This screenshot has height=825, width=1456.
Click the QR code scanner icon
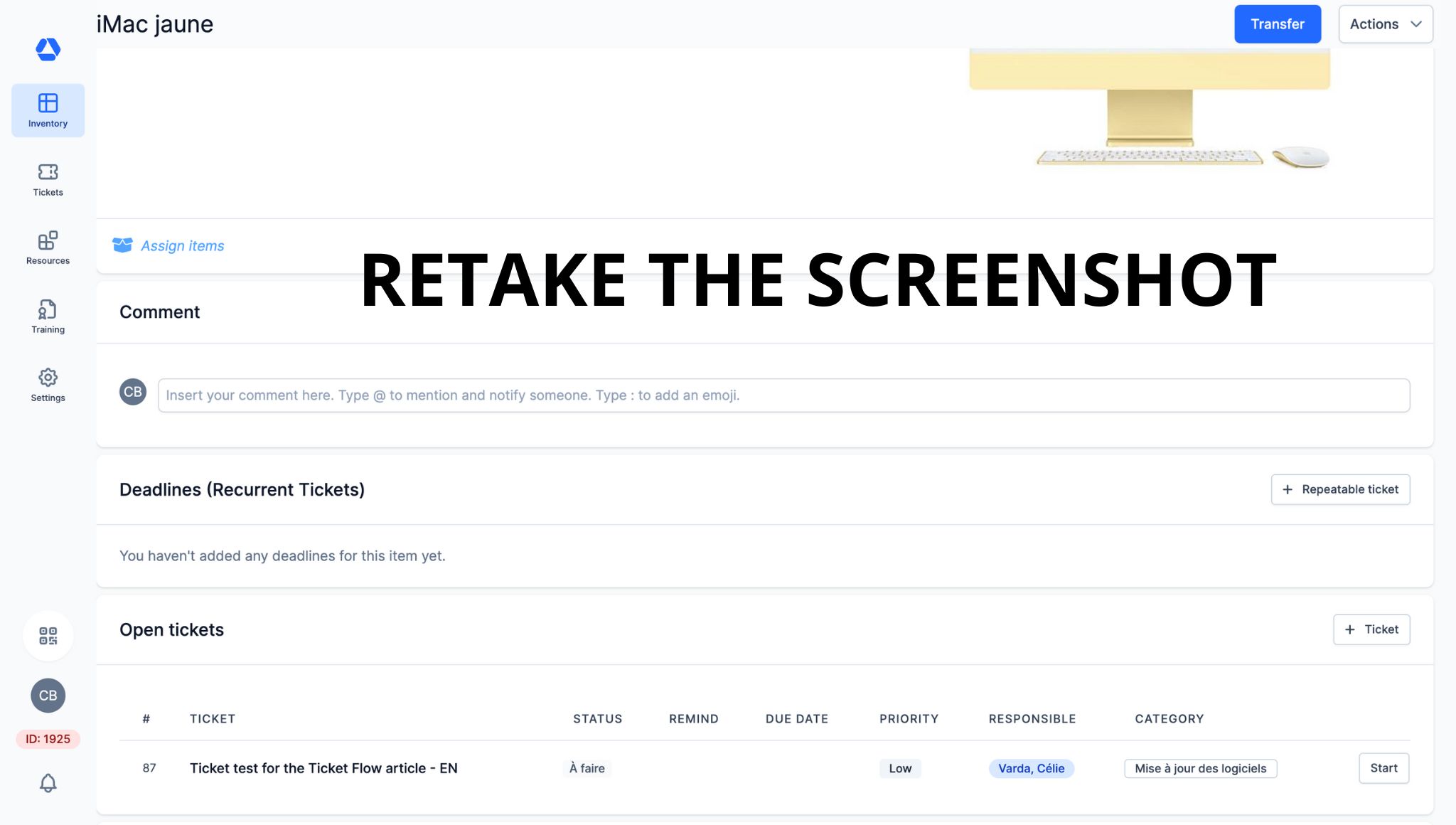click(x=48, y=636)
